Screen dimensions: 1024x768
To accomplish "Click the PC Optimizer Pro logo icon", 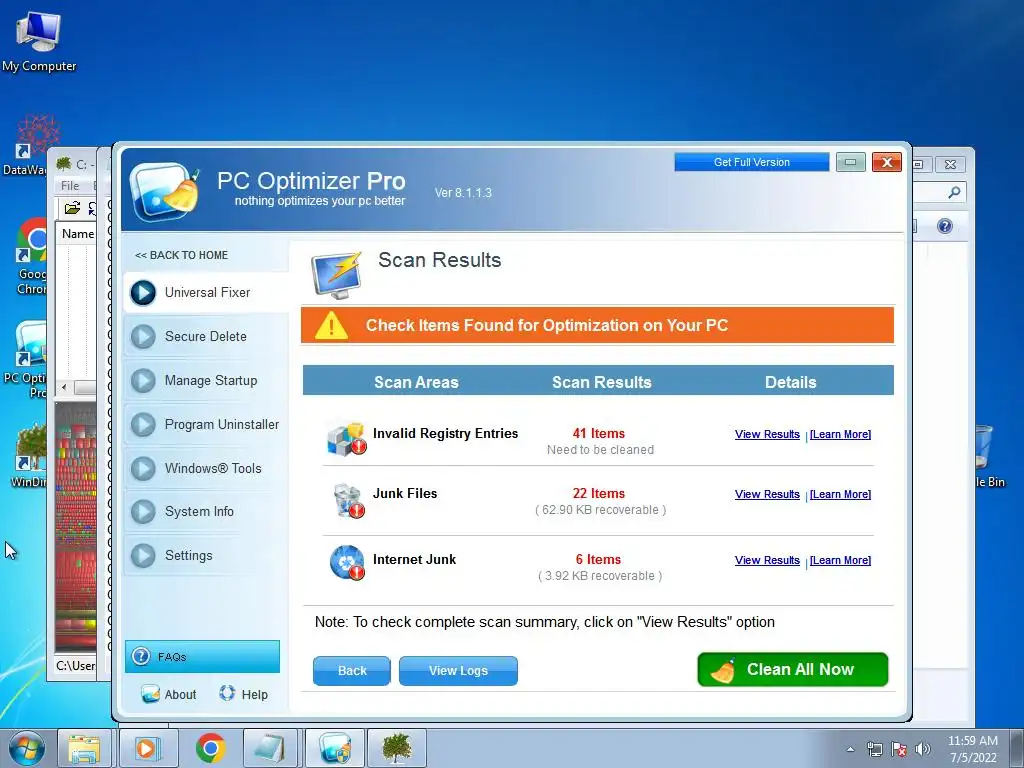I will [x=165, y=191].
